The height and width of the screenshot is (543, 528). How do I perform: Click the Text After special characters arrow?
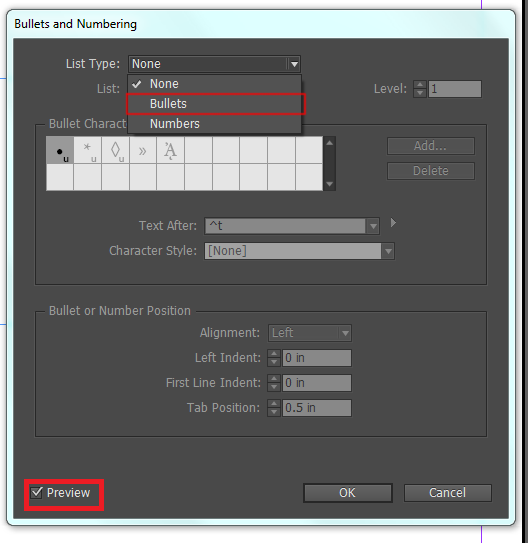point(393,223)
